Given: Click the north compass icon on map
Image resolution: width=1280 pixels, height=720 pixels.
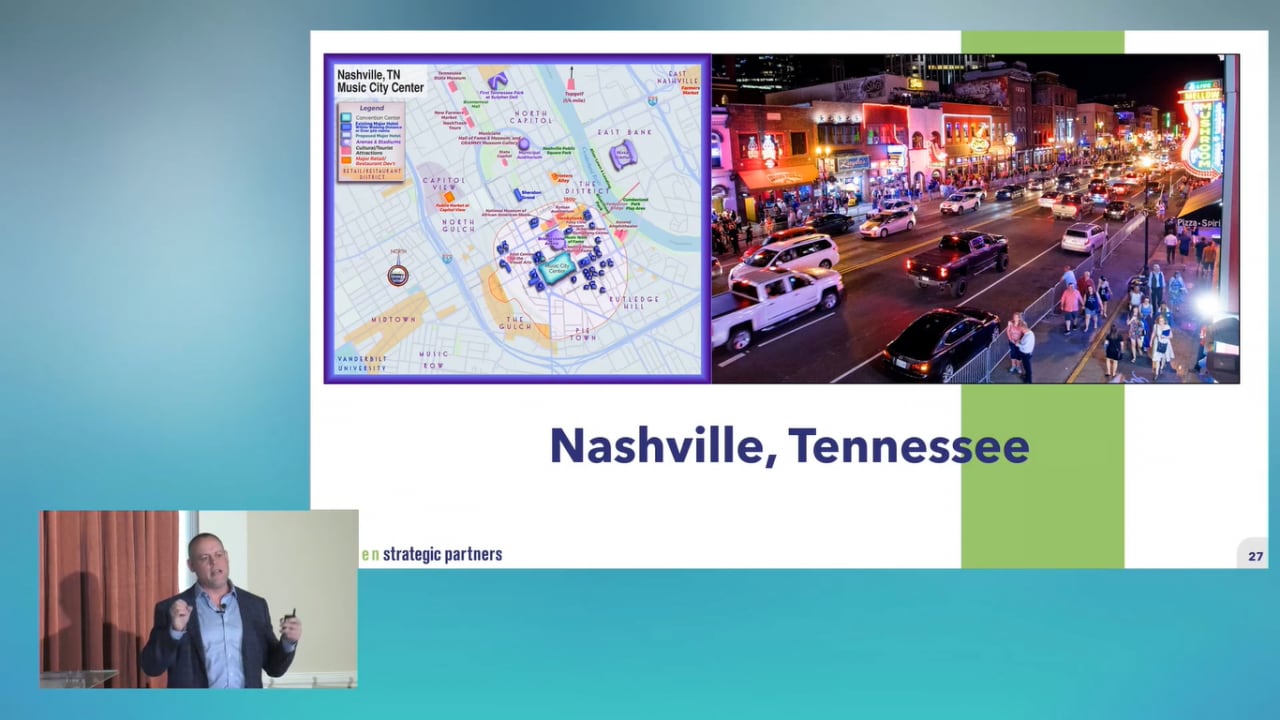Looking at the screenshot, I should click(398, 274).
